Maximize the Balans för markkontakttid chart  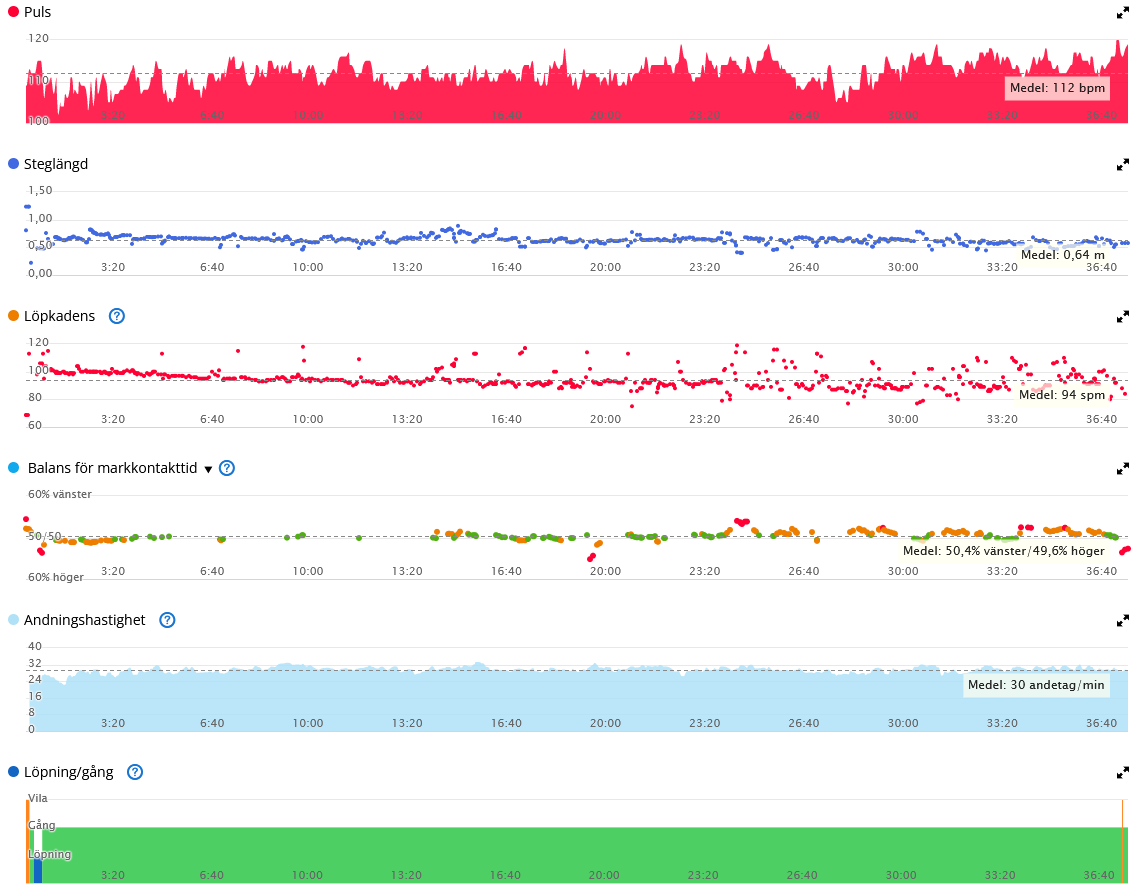tap(1122, 468)
